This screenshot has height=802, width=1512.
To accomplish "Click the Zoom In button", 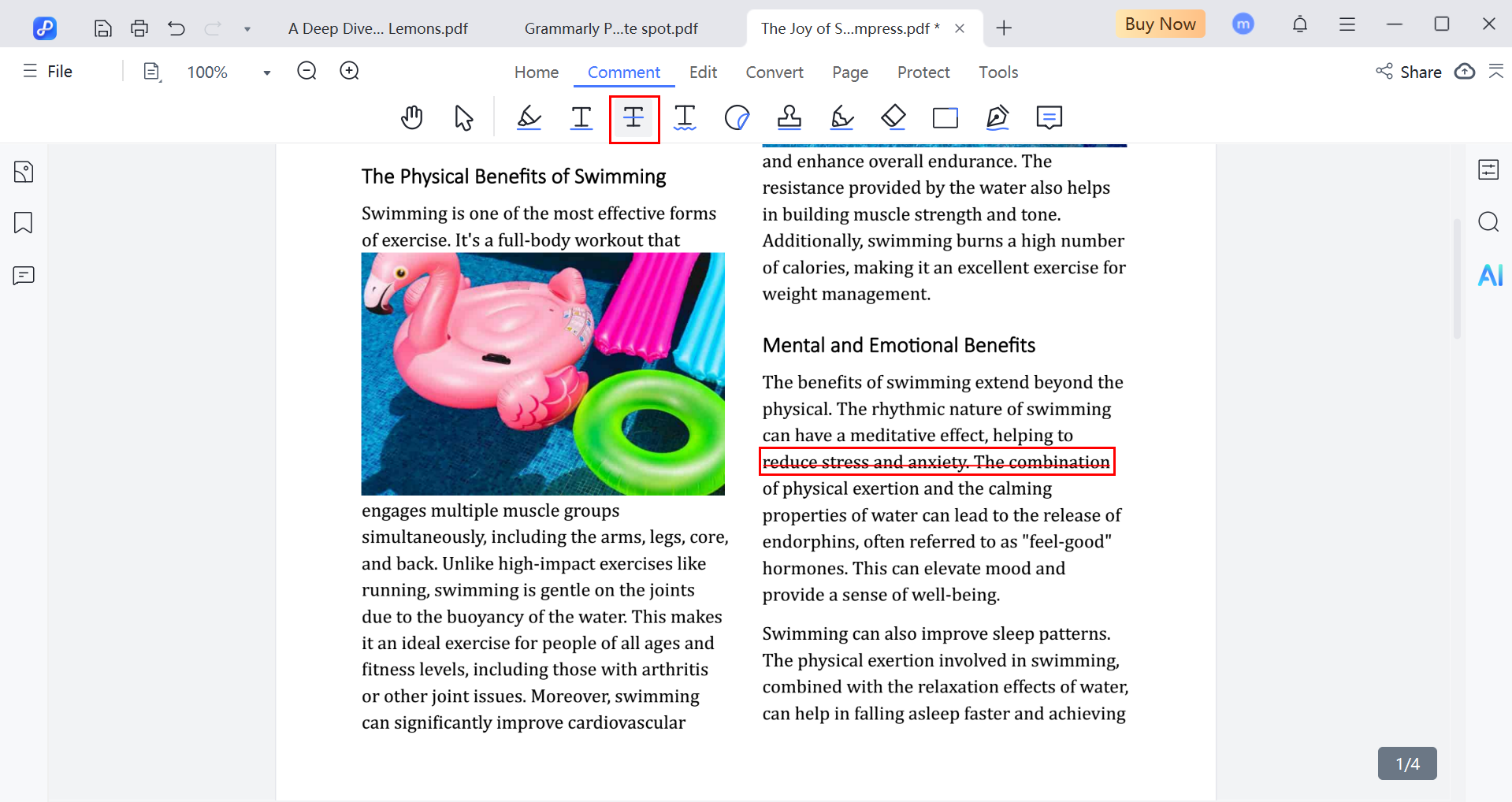I will click(x=349, y=72).
